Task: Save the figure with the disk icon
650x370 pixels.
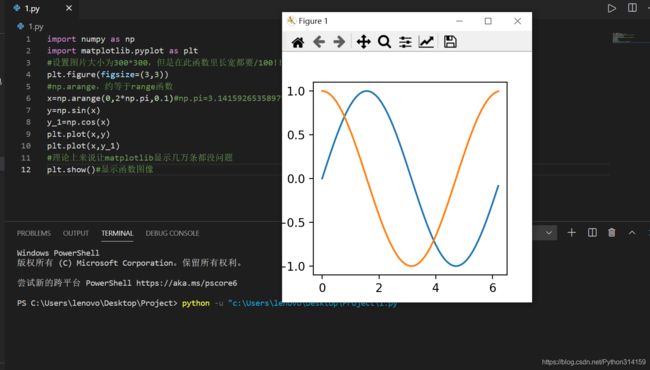Action: point(450,42)
